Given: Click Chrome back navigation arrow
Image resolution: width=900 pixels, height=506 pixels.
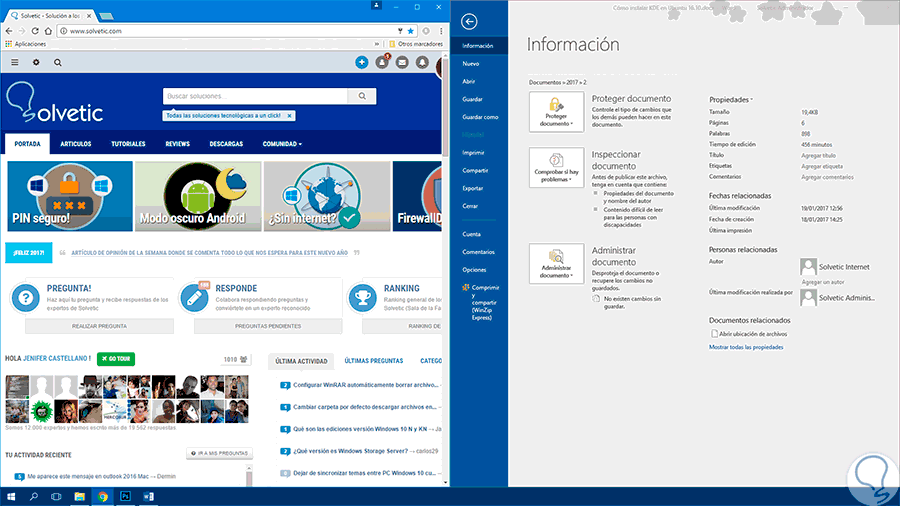Looking at the screenshot, I should pos(9,31).
